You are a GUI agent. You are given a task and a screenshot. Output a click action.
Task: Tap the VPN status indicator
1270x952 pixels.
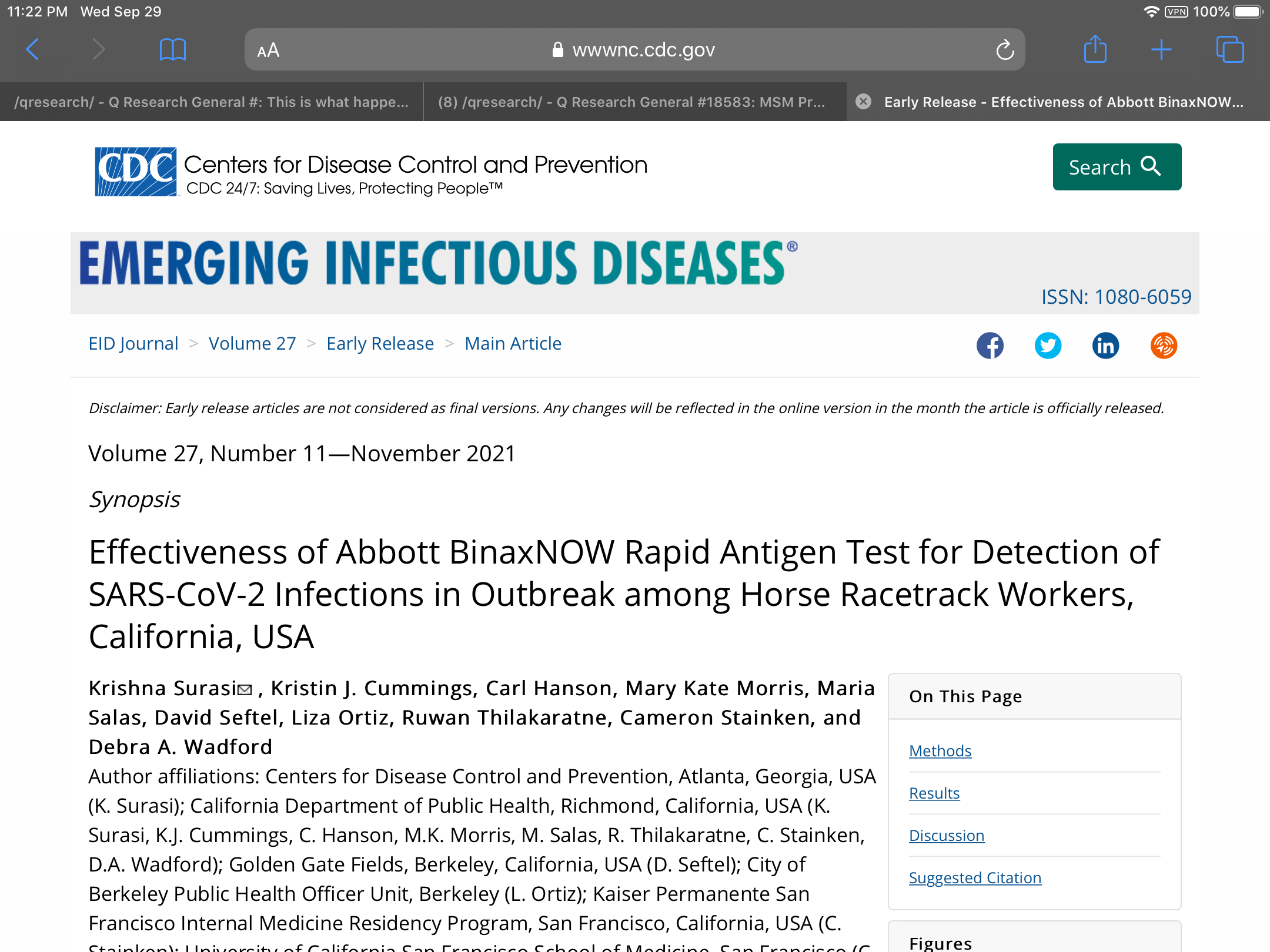tap(1177, 12)
